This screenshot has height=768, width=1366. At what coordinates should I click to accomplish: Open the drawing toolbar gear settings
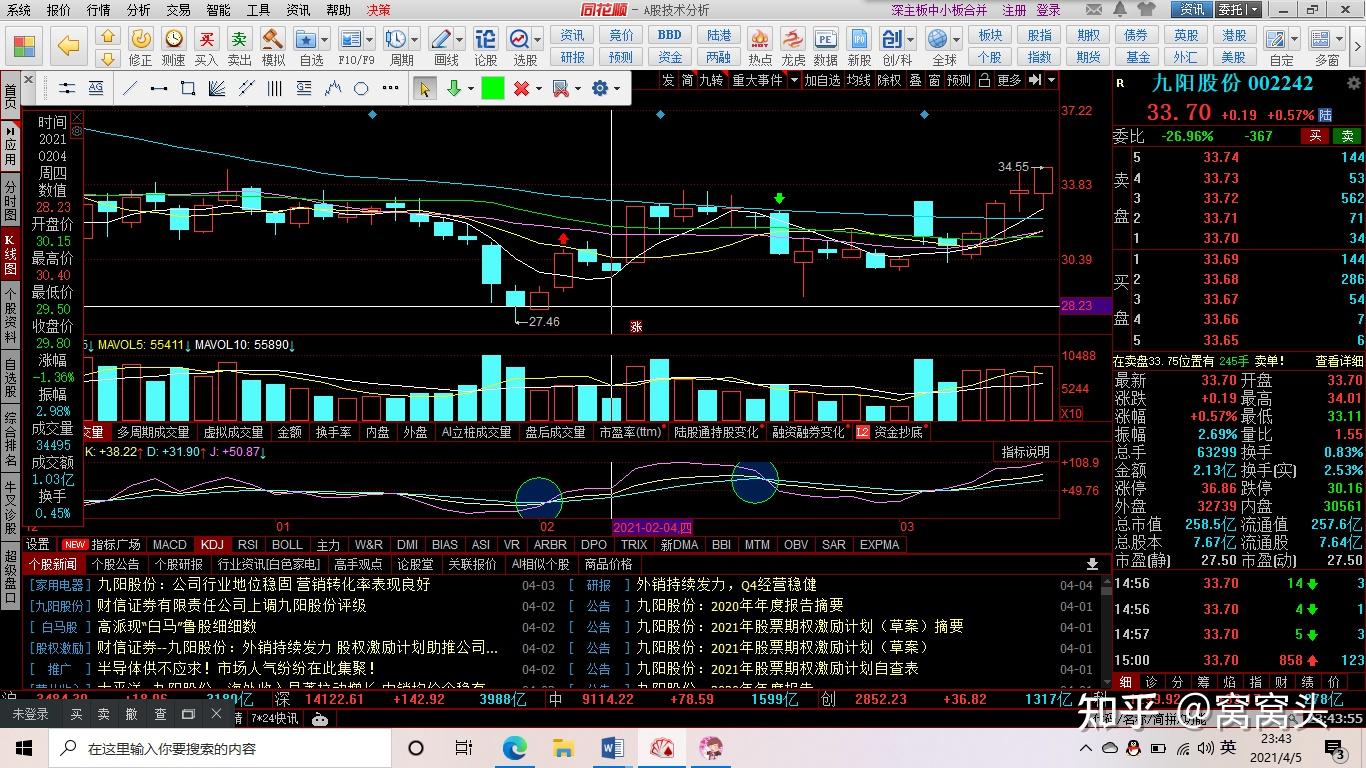[x=600, y=88]
